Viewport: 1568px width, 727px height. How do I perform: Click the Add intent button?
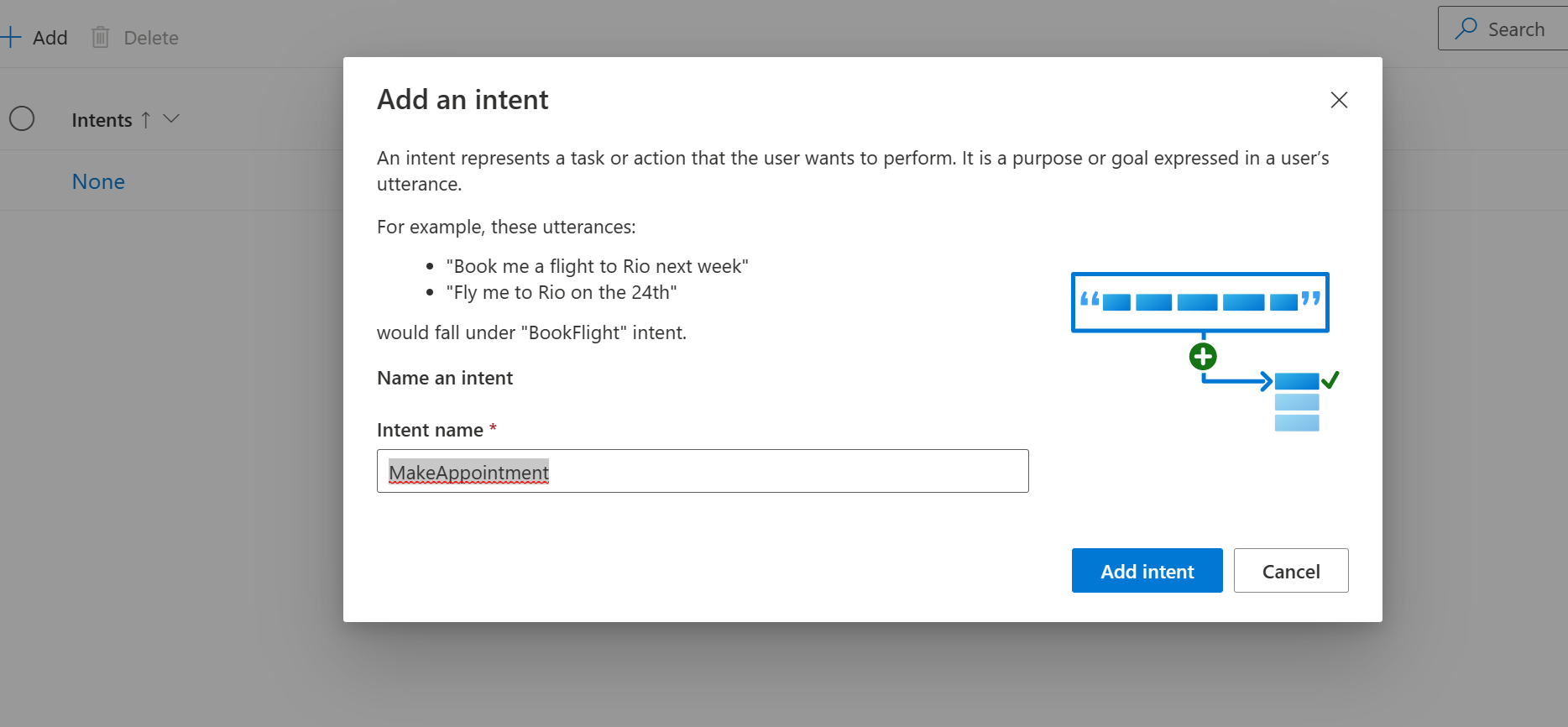click(x=1147, y=571)
